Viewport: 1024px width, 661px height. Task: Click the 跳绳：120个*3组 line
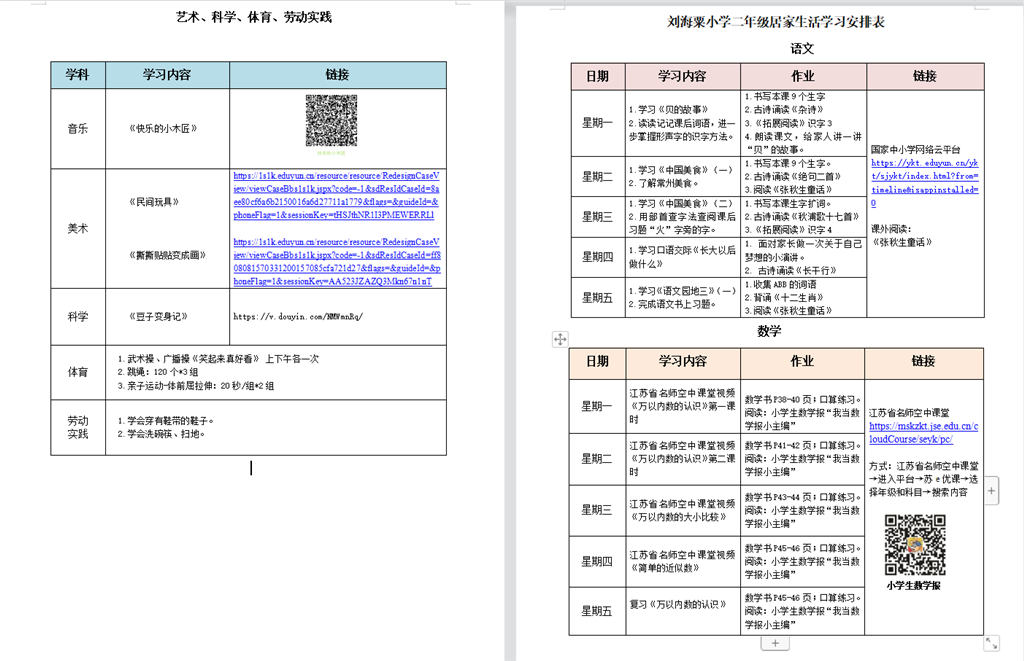pyautogui.click(x=157, y=372)
